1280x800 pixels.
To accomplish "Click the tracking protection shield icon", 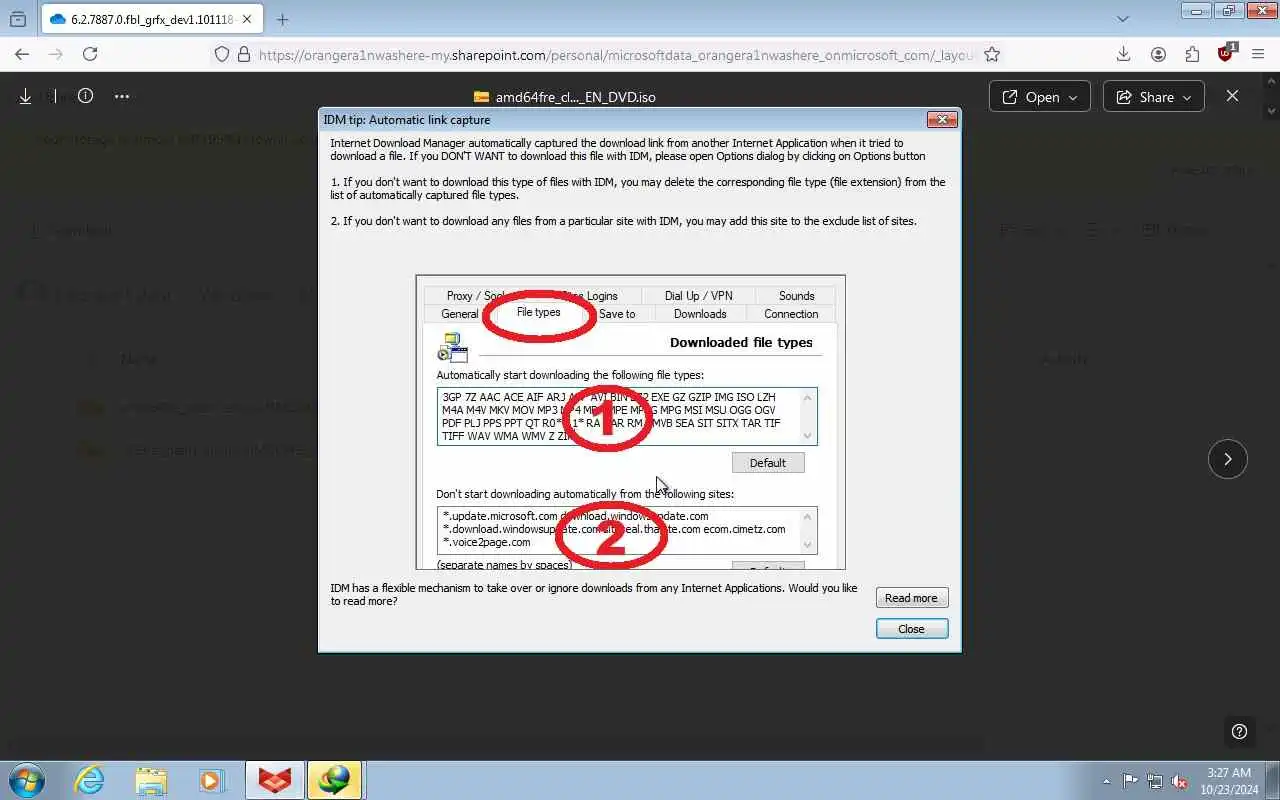I will coord(222,55).
